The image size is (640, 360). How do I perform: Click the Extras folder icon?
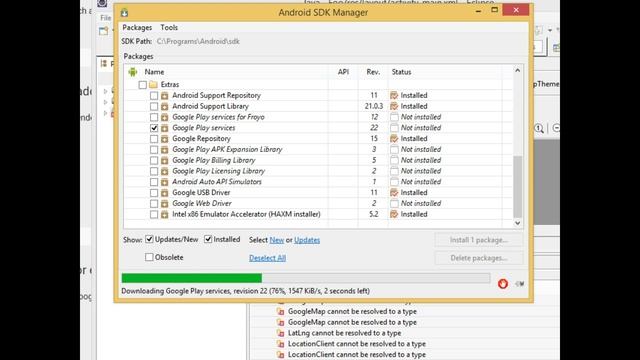point(153,84)
